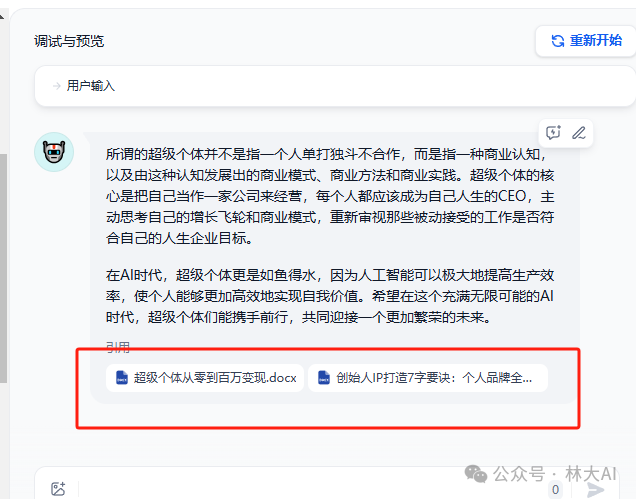Click the 引用 citations label
The height and width of the screenshot is (499, 636).
coord(118,347)
